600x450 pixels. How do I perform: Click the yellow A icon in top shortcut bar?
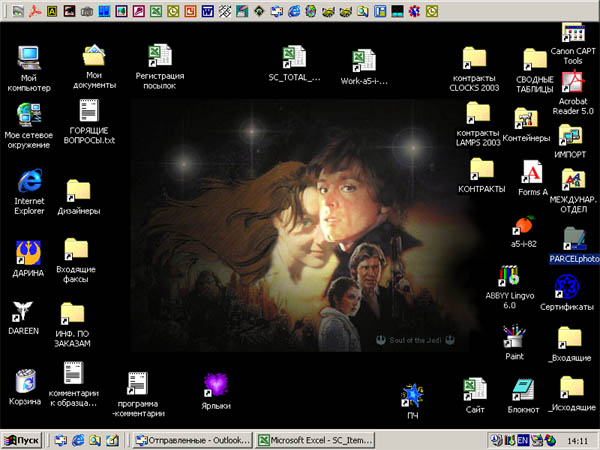pos(52,11)
